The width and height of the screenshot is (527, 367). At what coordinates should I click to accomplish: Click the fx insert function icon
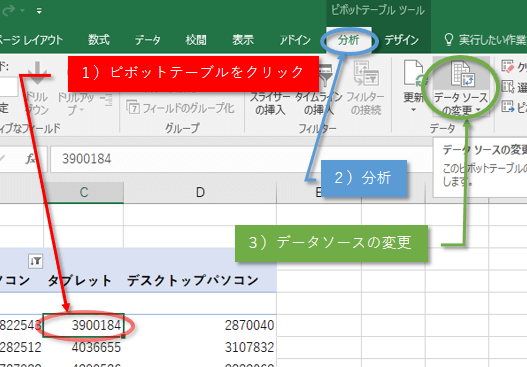(31, 159)
